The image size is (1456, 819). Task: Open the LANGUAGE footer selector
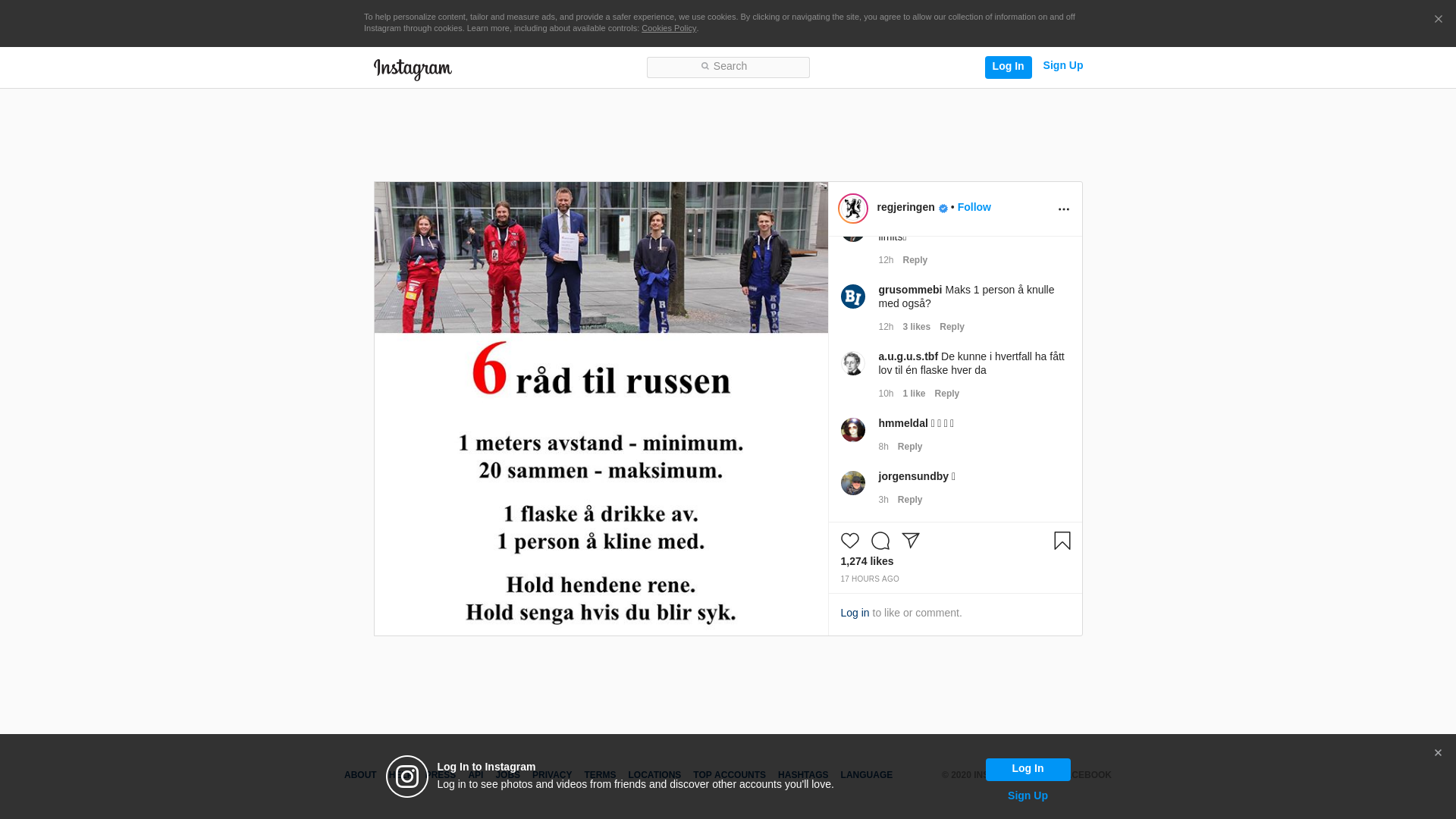point(866,775)
